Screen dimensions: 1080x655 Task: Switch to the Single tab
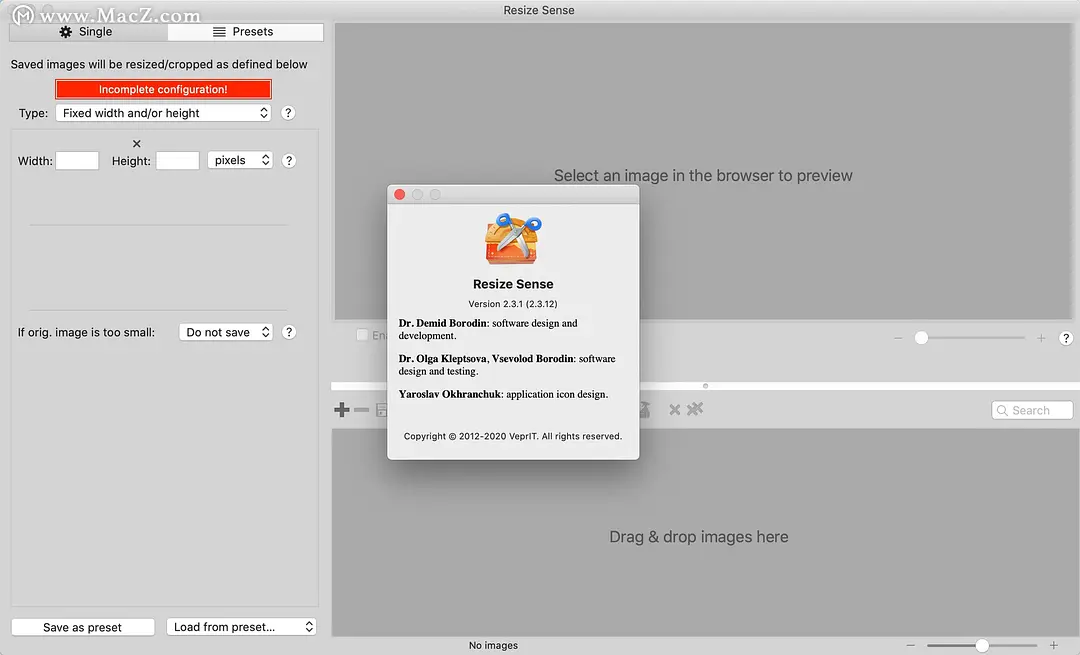tap(88, 32)
